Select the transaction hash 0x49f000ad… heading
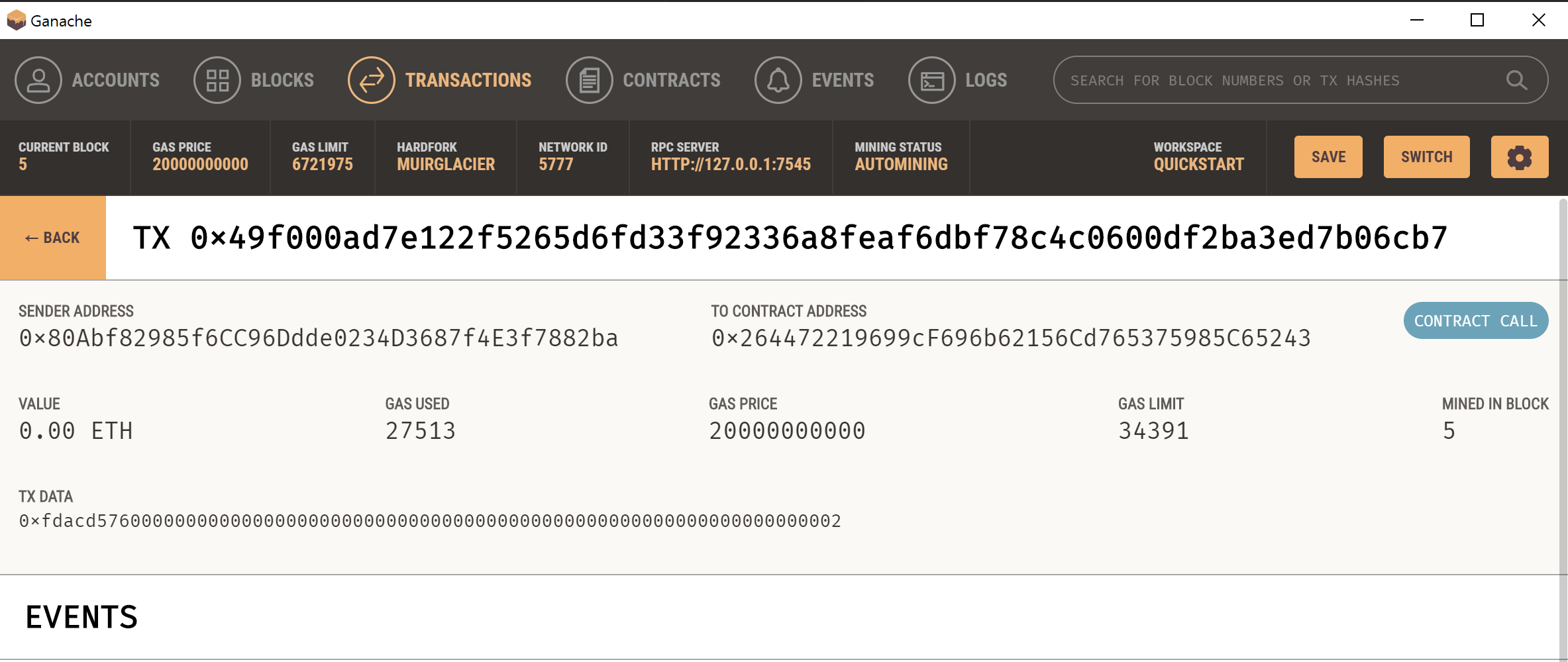 pyautogui.click(x=790, y=238)
